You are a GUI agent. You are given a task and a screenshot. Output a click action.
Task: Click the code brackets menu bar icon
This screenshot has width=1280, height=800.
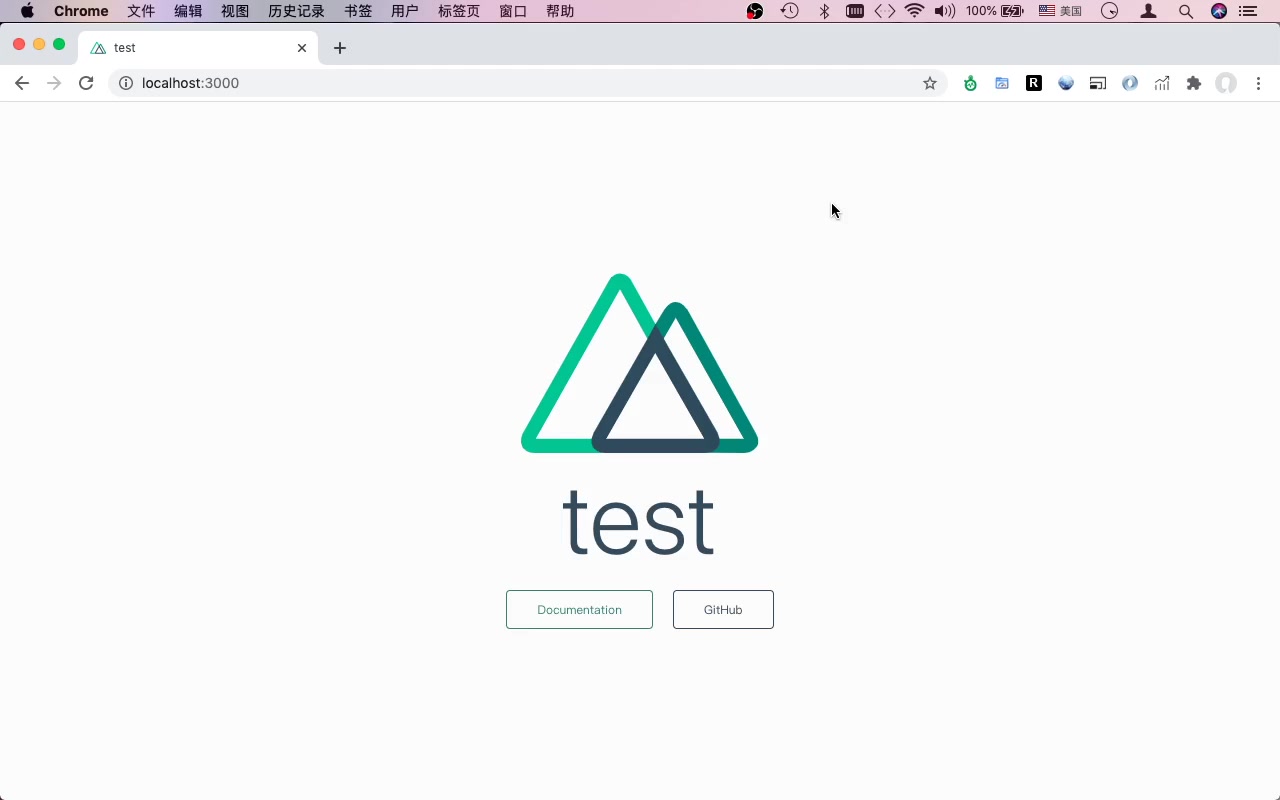(x=885, y=11)
